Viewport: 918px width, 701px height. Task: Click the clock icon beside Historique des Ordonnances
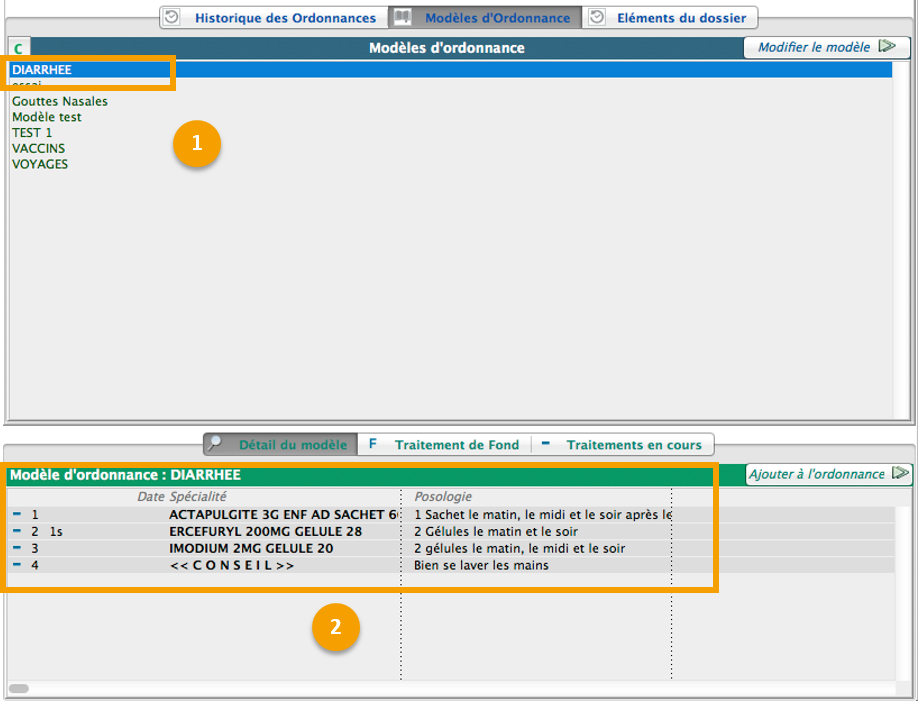click(x=173, y=17)
